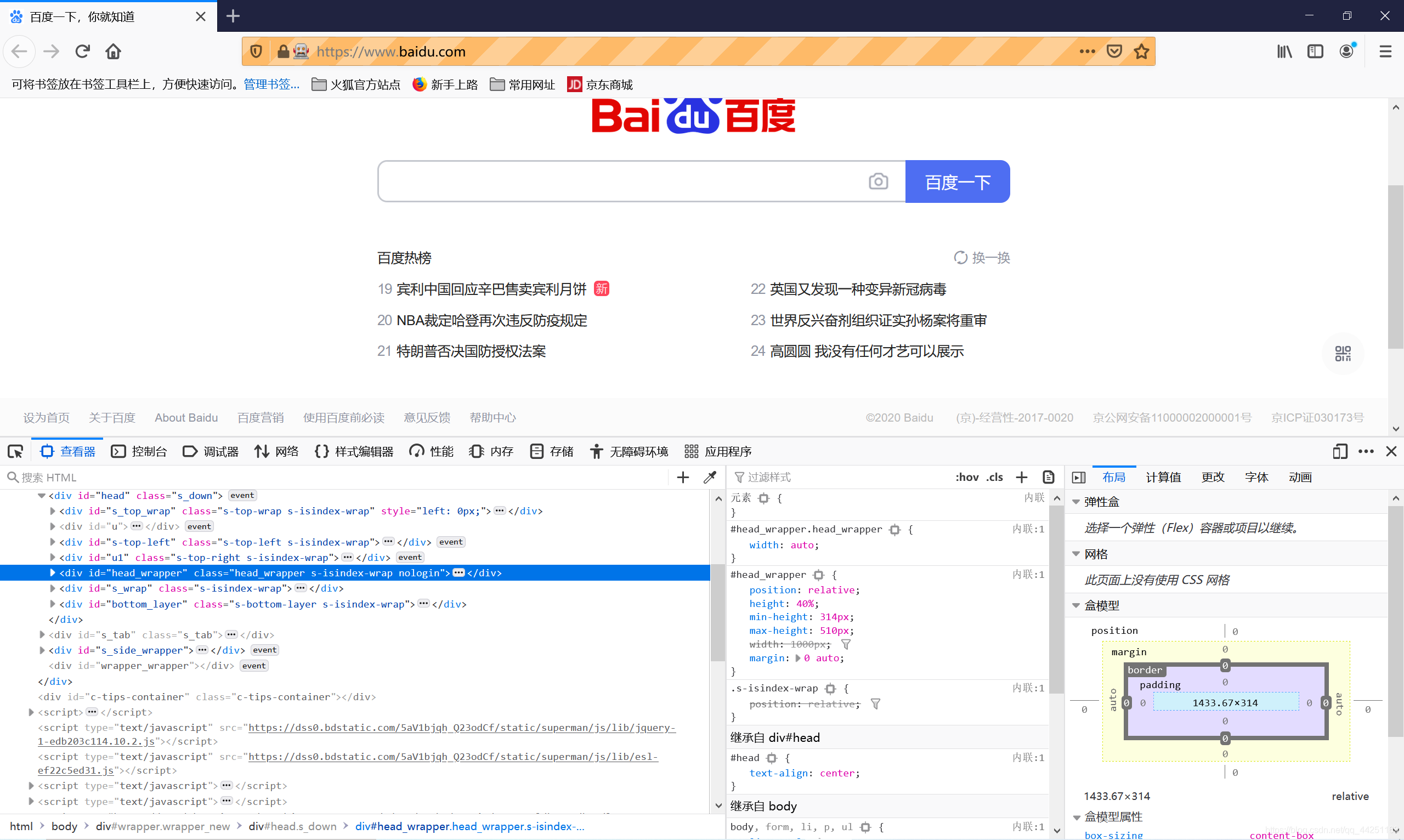Toggle print media simulation document icon
1404x840 pixels.
coord(1049,477)
